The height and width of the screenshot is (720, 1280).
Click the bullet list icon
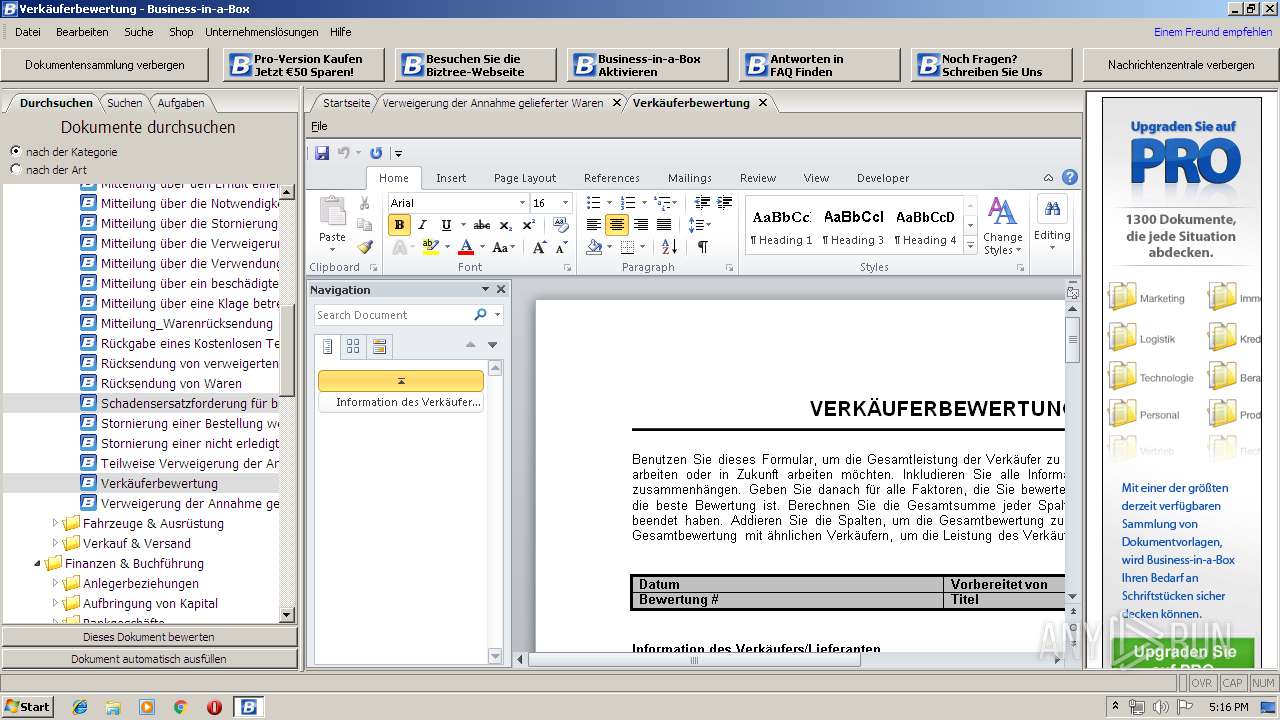594,203
